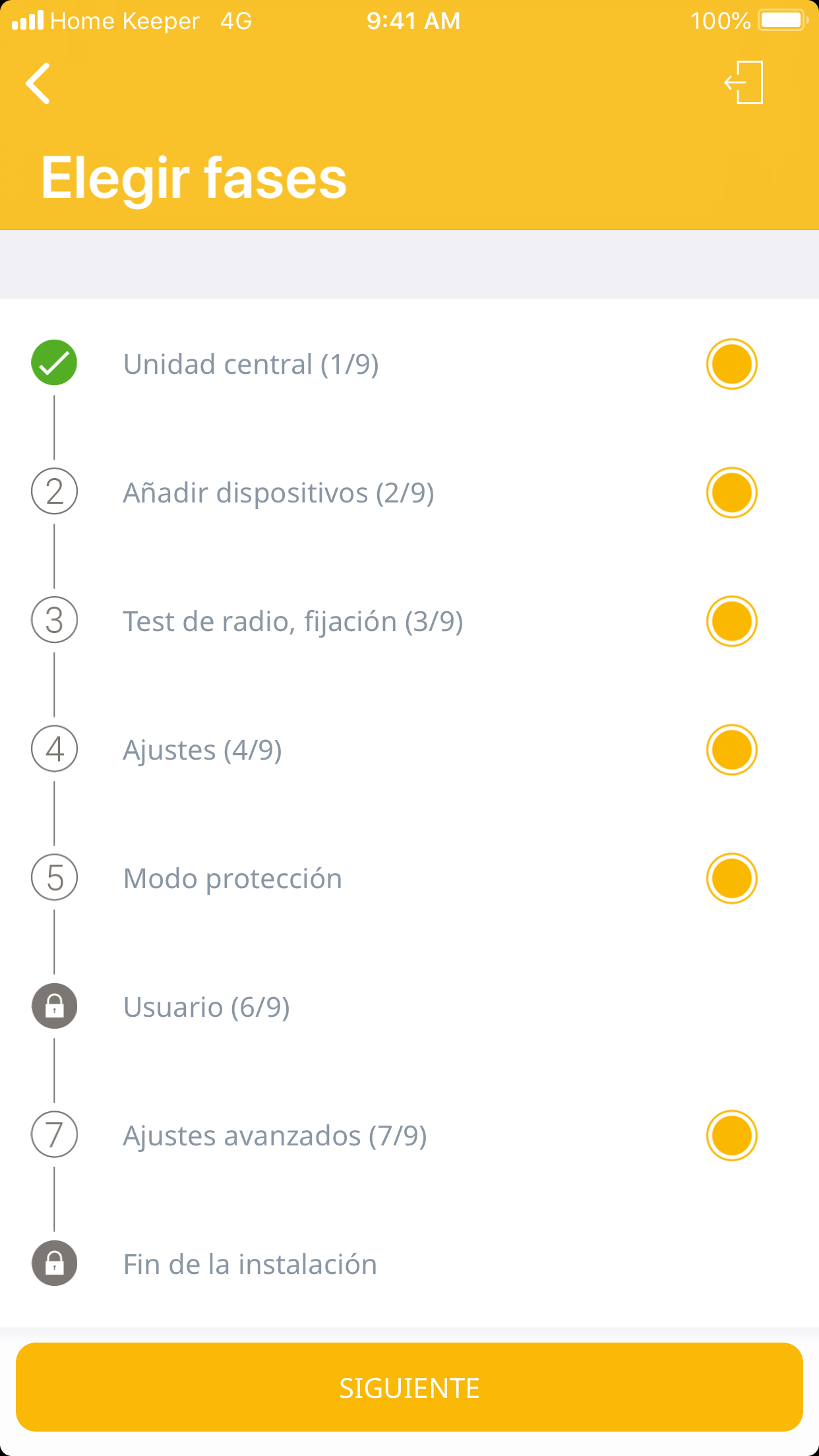This screenshot has width=819, height=1456.
Task: Tap the step 7 circle icon
Action: point(54,1134)
